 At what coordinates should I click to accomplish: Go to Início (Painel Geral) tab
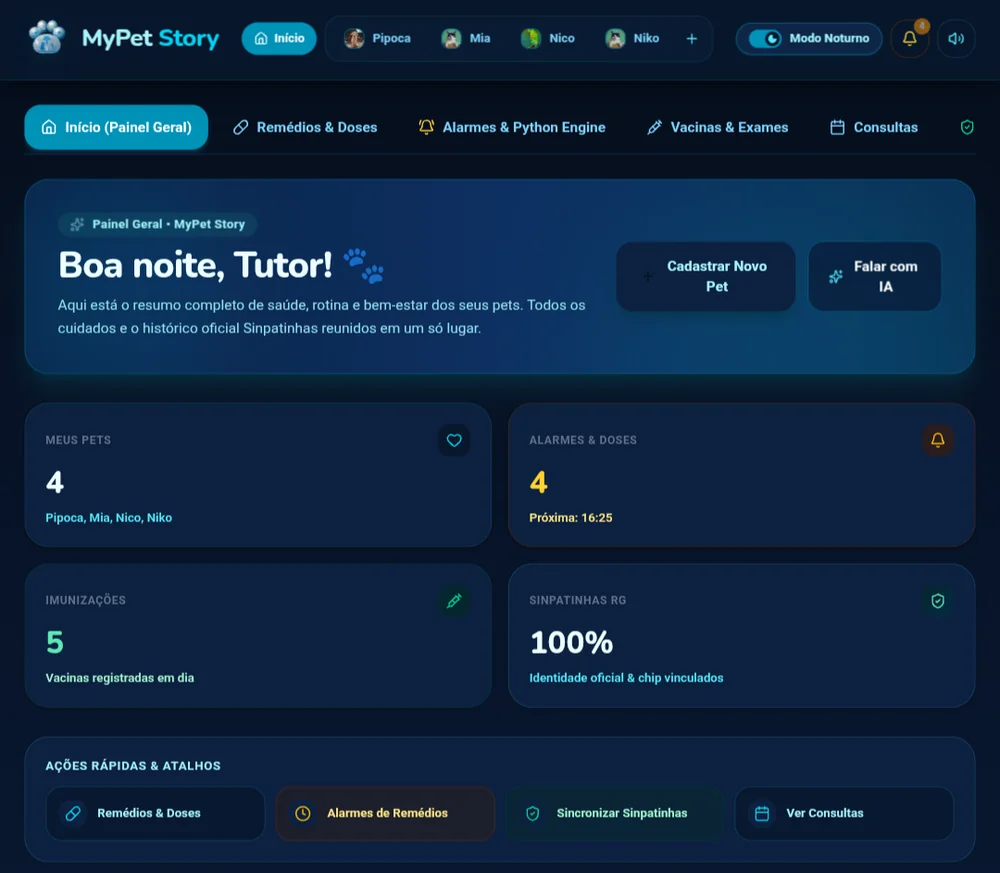point(116,128)
